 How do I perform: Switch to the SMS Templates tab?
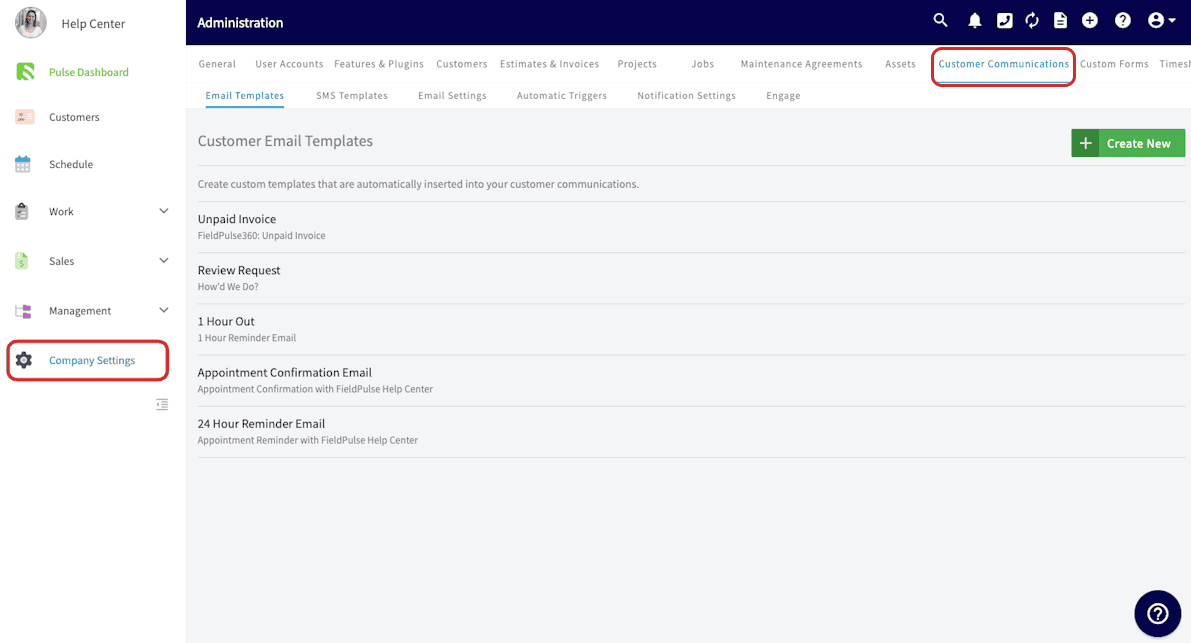tap(351, 95)
